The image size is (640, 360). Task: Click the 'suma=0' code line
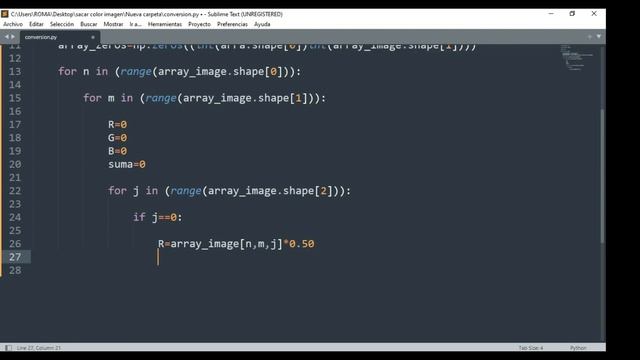[127, 164]
